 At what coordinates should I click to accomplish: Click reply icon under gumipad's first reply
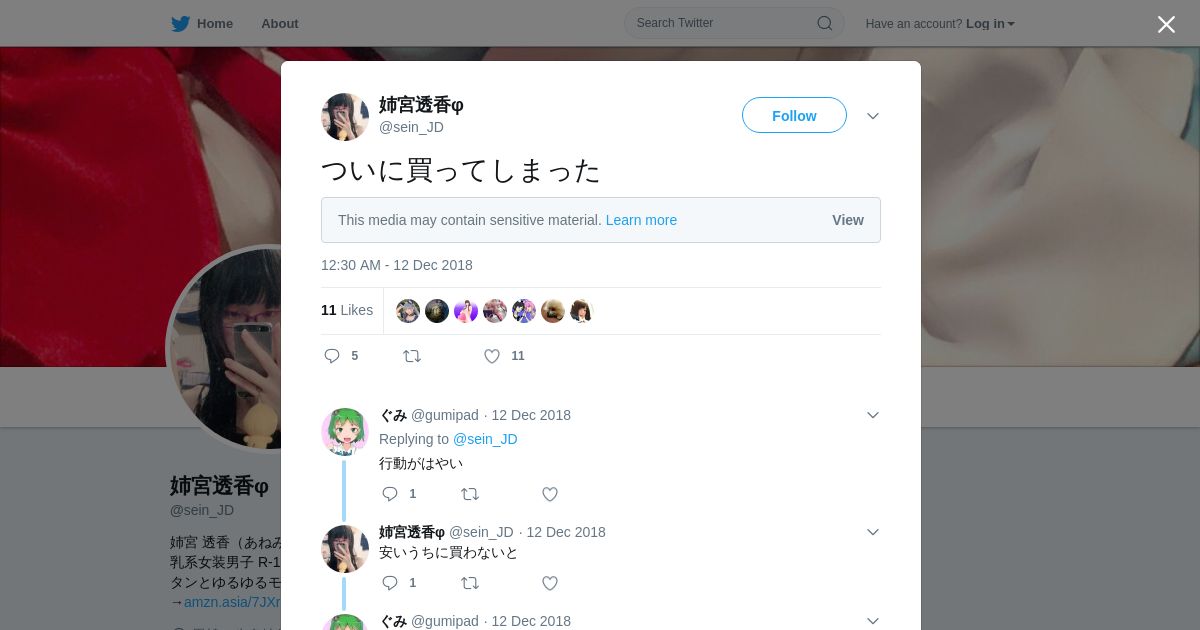click(x=390, y=494)
